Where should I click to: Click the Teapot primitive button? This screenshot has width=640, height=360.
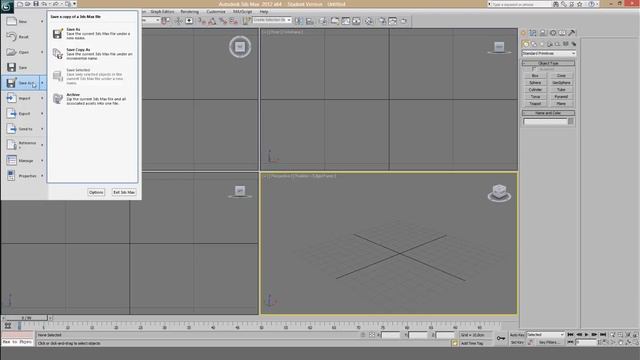click(535, 104)
